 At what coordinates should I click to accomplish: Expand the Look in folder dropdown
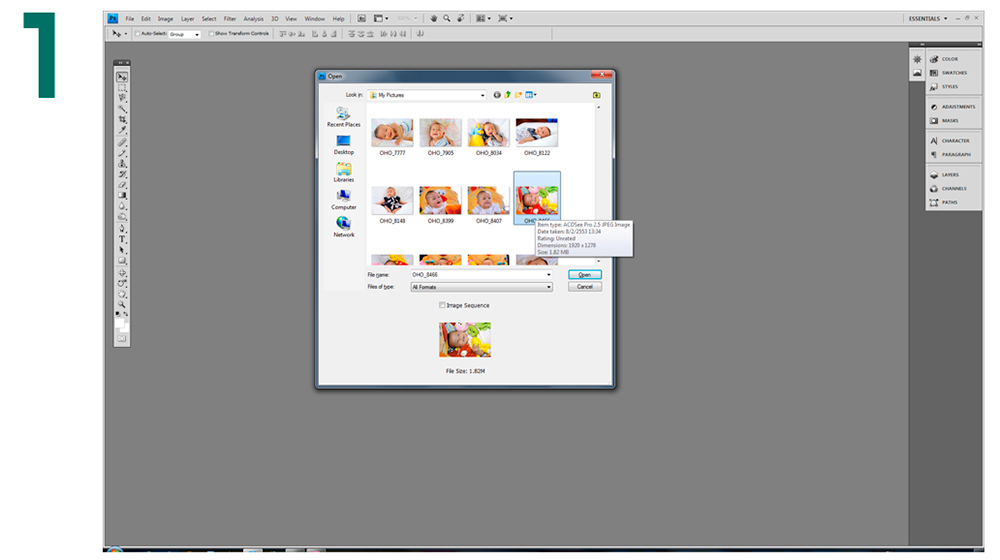click(x=482, y=95)
